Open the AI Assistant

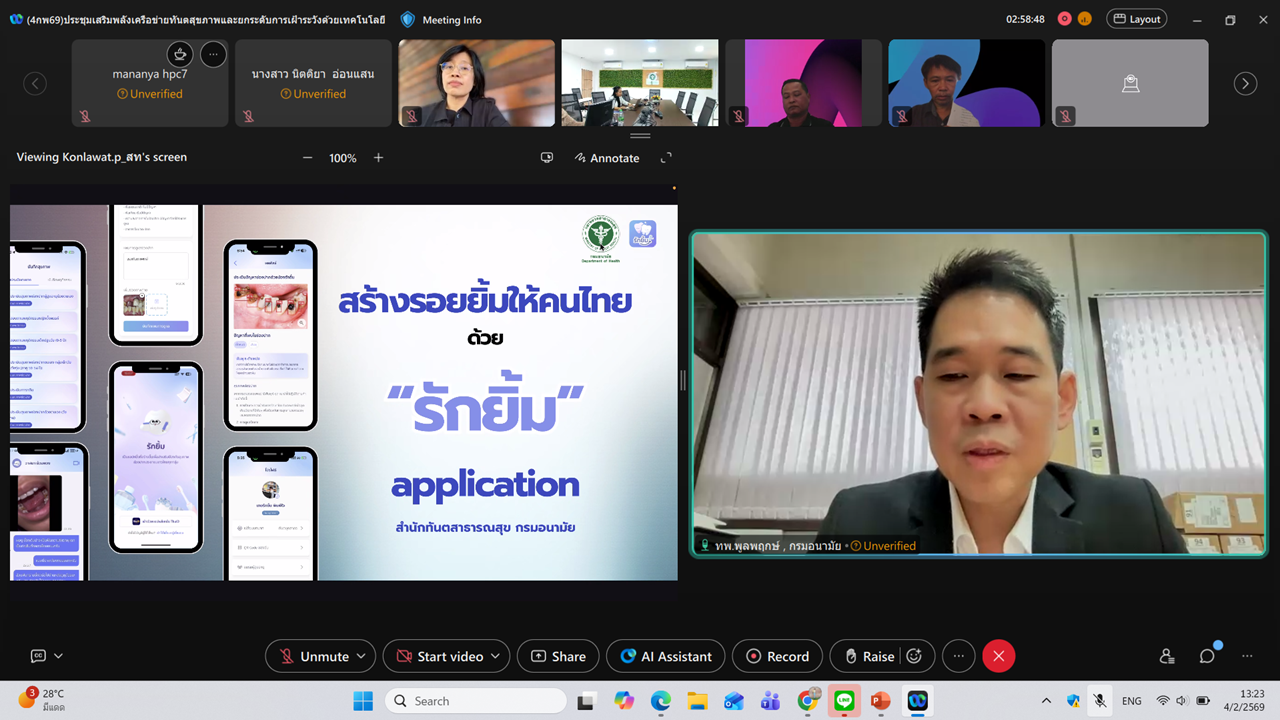666,656
